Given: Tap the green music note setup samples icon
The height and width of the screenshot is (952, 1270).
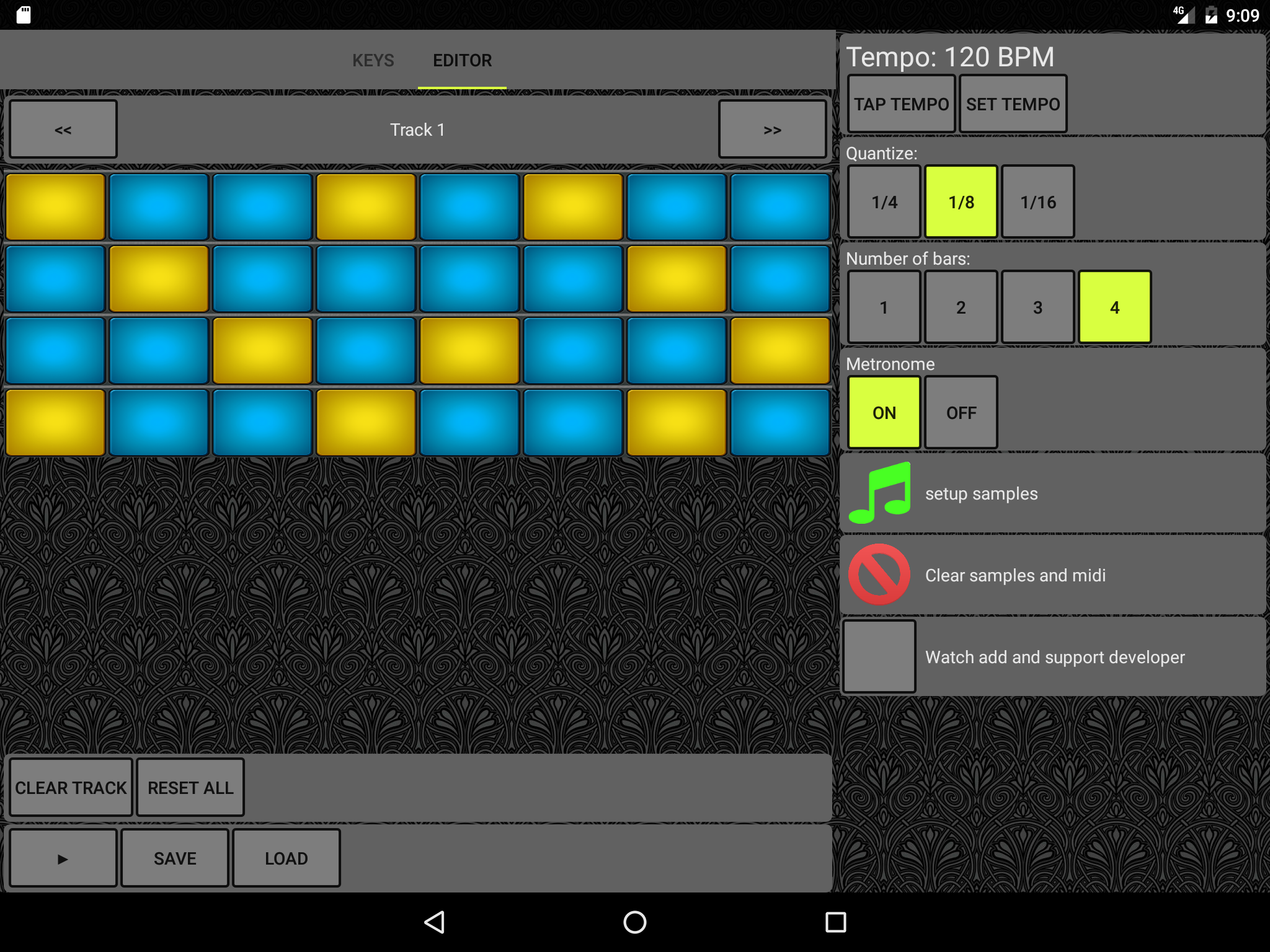Looking at the screenshot, I should (x=879, y=493).
